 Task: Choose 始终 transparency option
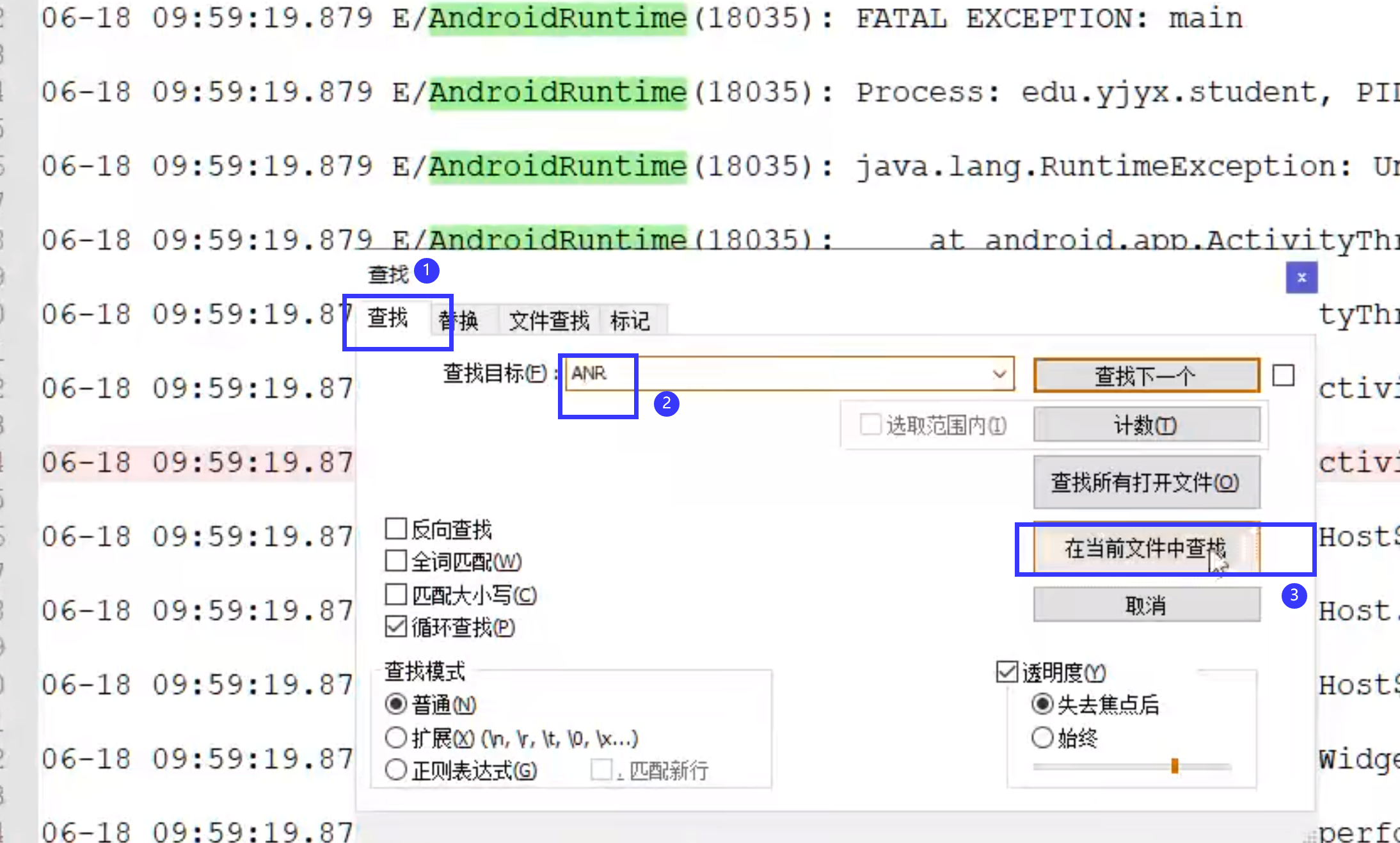pyautogui.click(x=1042, y=737)
